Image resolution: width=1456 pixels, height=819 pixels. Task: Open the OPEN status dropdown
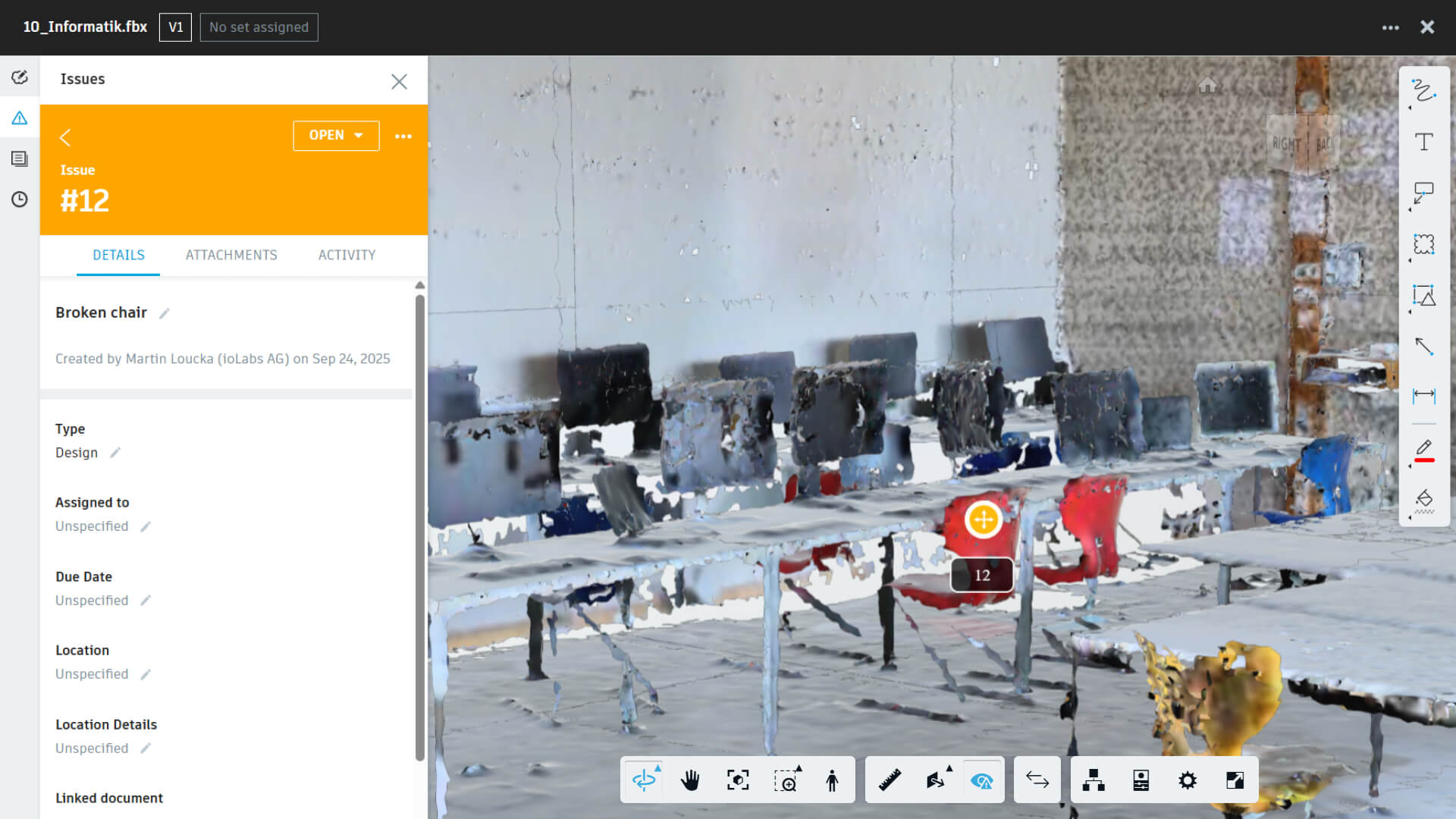[336, 136]
